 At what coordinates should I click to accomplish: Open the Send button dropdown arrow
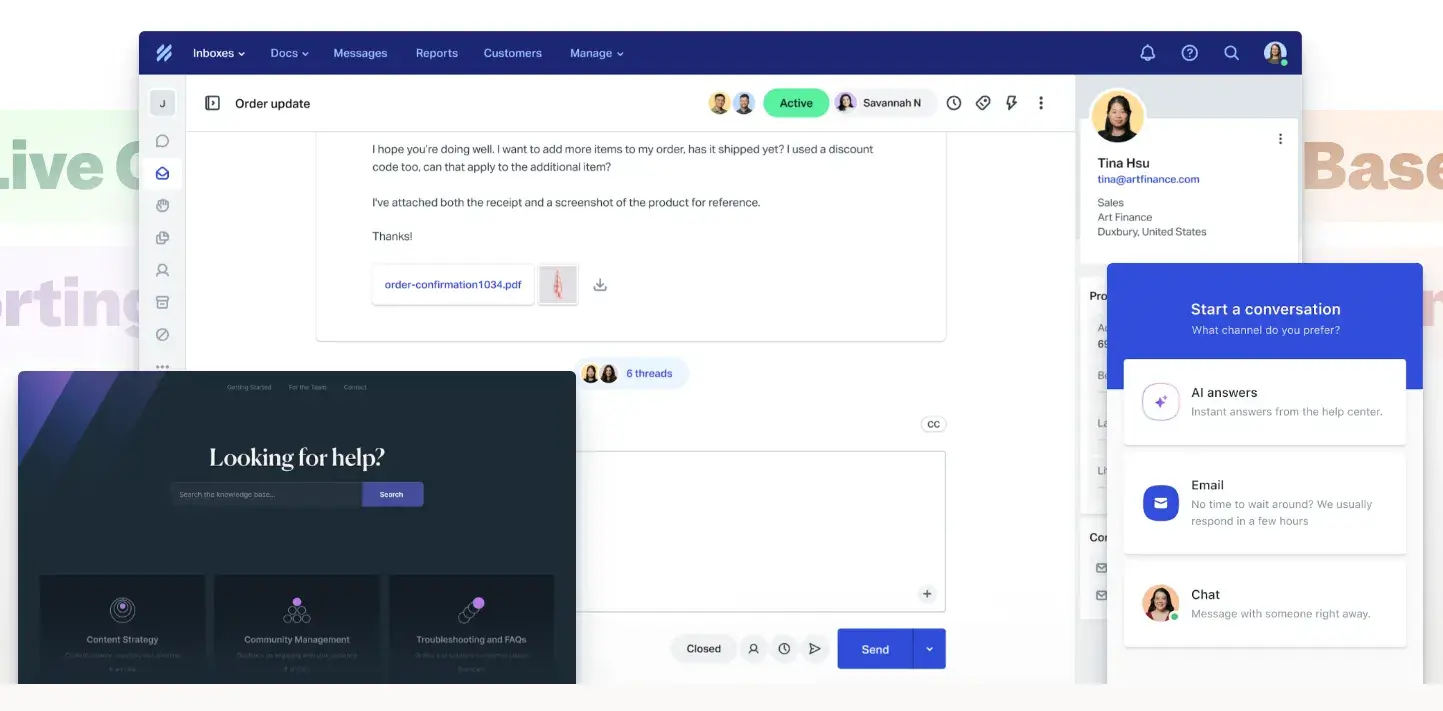(928, 648)
